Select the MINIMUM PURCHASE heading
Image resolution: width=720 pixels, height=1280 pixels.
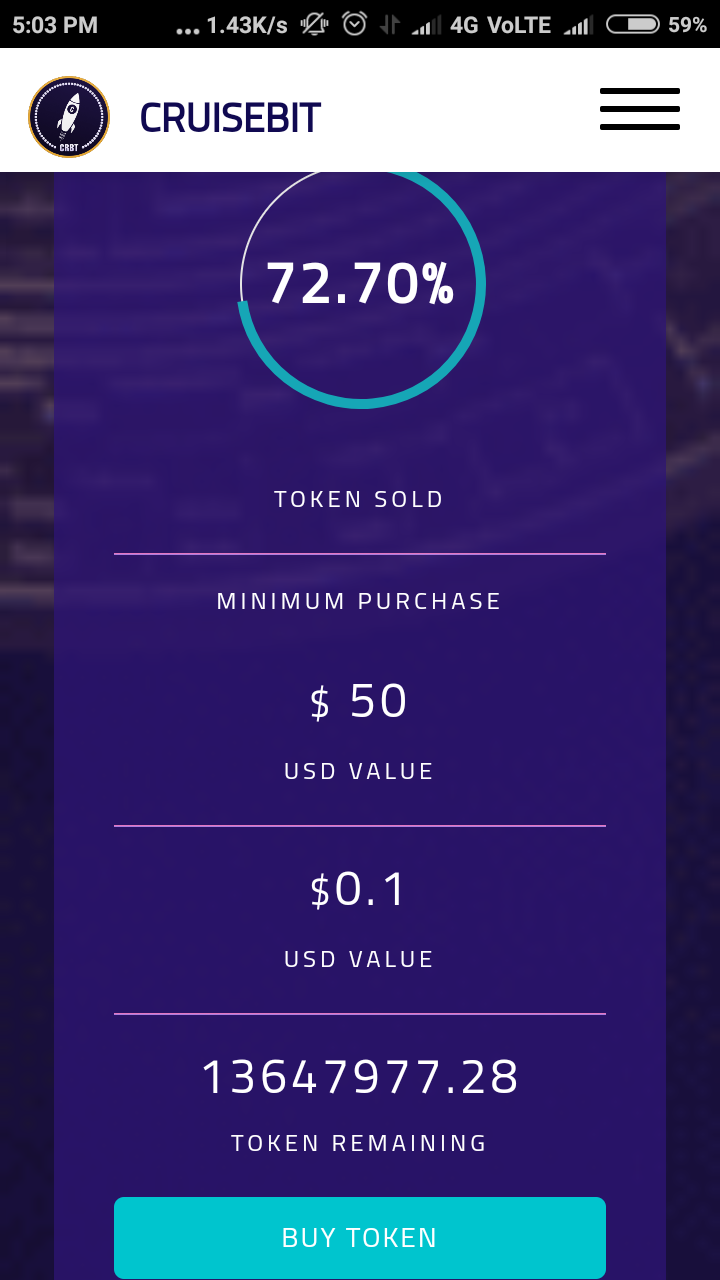[359, 601]
